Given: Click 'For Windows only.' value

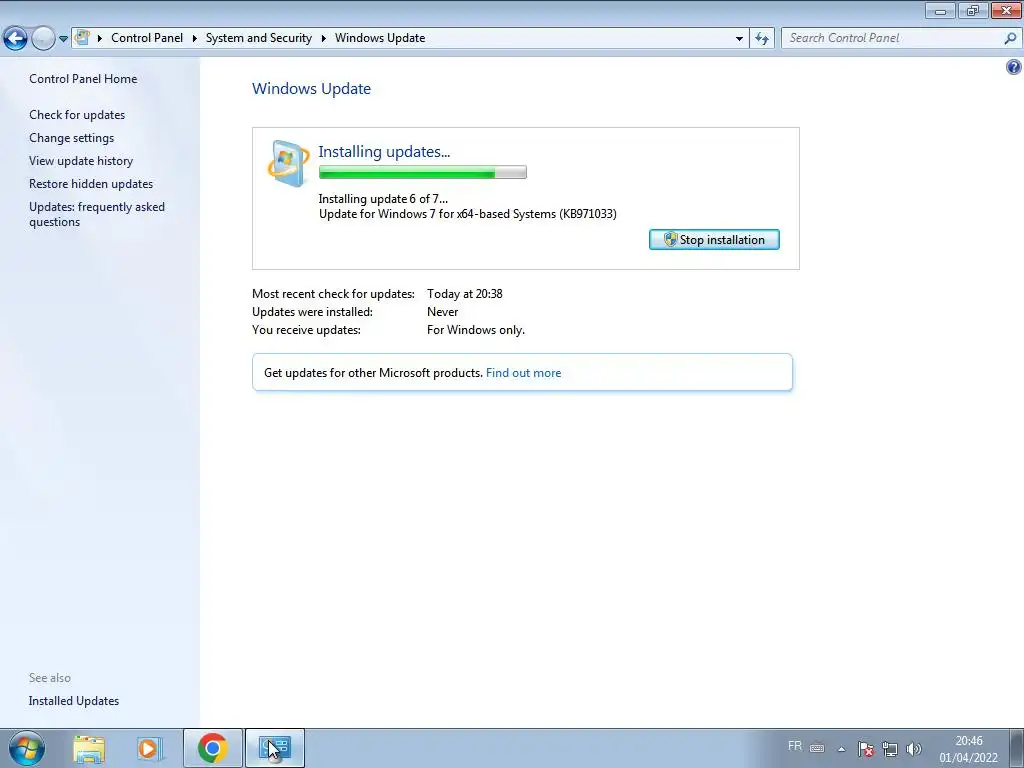Looking at the screenshot, I should point(475,330).
